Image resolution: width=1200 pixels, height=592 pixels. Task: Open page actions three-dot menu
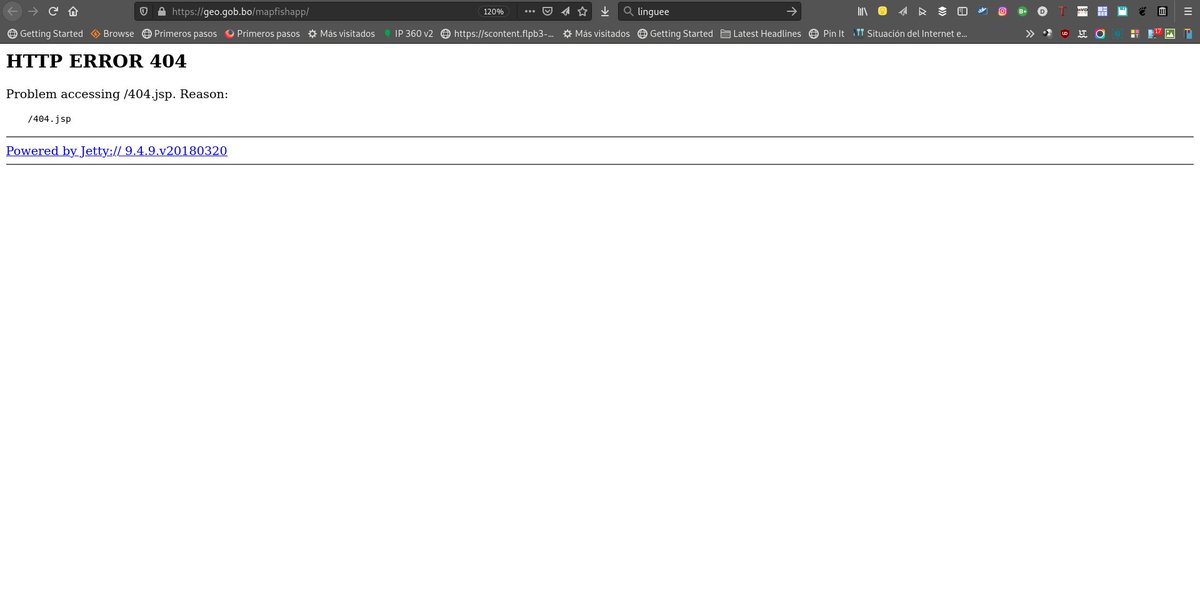click(x=530, y=11)
